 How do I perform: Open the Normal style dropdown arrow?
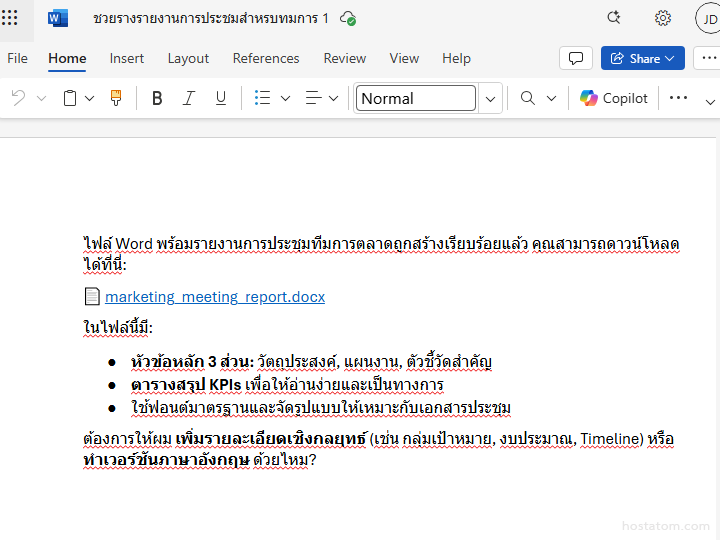490,98
